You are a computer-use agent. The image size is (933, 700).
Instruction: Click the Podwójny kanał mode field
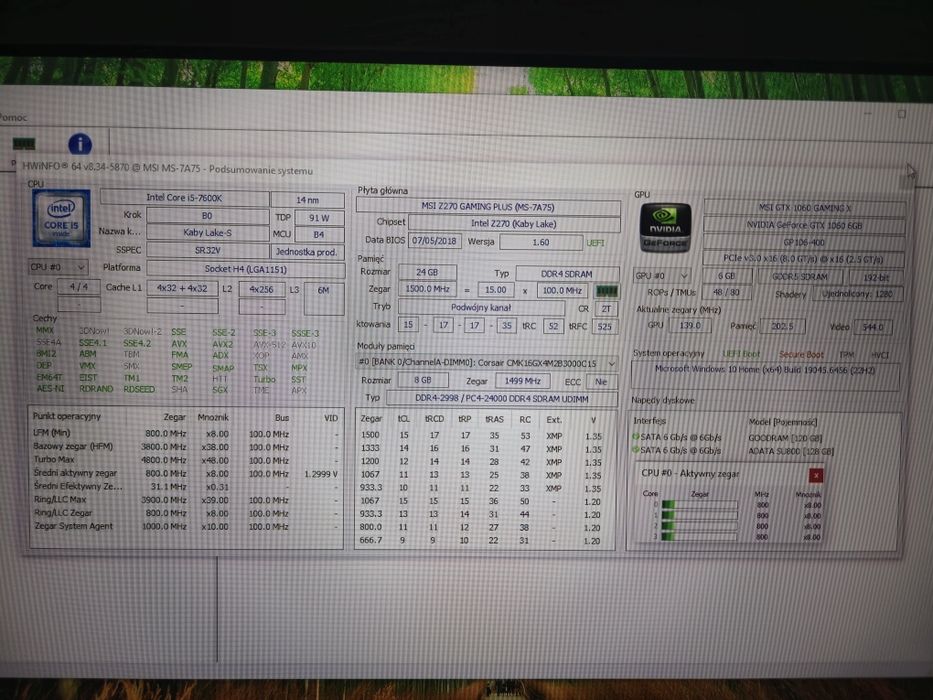[x=481, y=308]
